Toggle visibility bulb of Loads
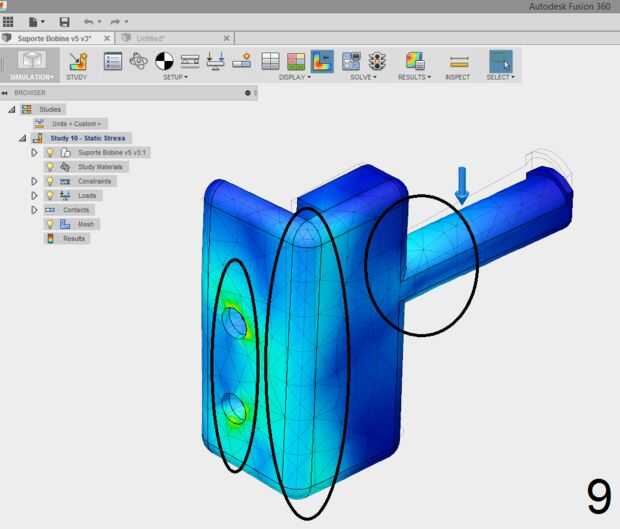The image size is (620, 529). coord(50,196)
